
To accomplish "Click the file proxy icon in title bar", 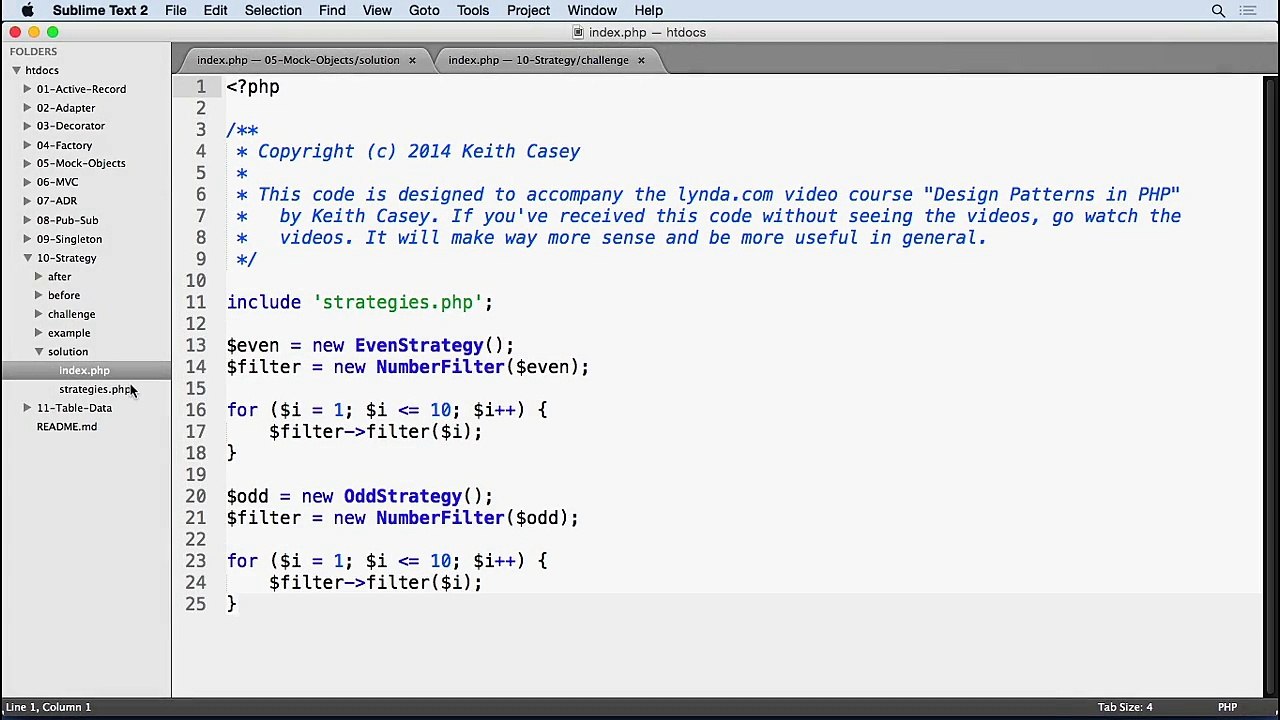I will (578, 33).
